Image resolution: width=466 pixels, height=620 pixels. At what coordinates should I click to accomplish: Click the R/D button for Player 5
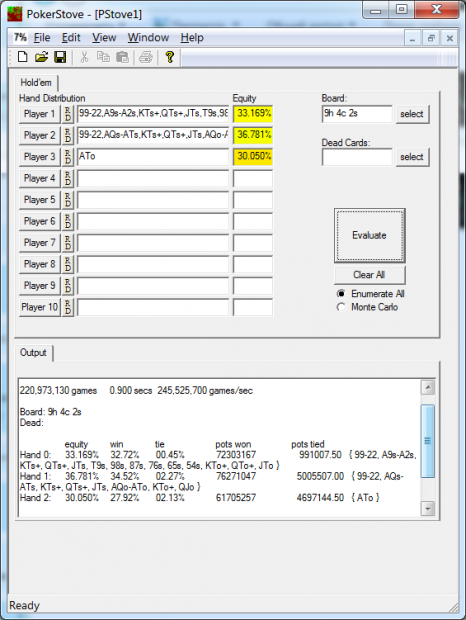[x=68, y=200]
